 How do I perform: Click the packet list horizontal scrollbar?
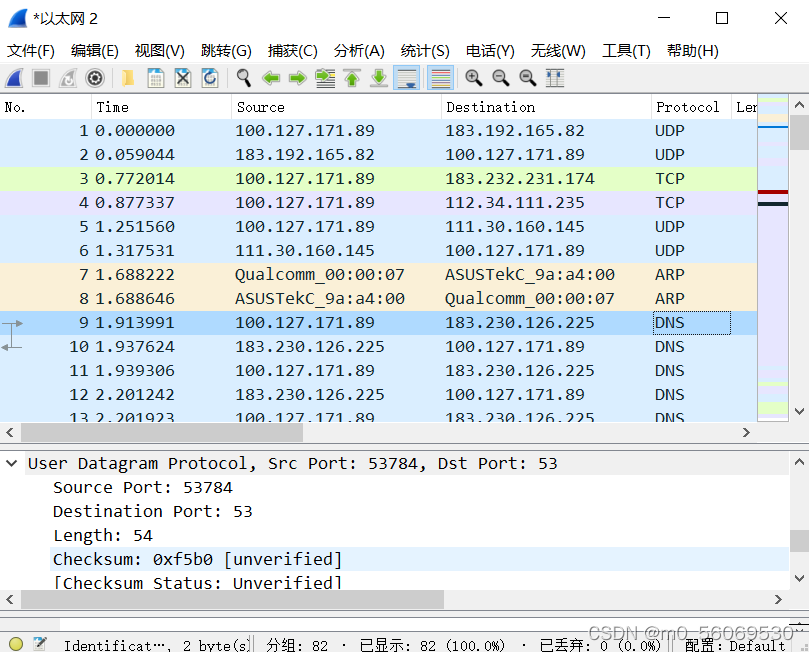(160, 432)
